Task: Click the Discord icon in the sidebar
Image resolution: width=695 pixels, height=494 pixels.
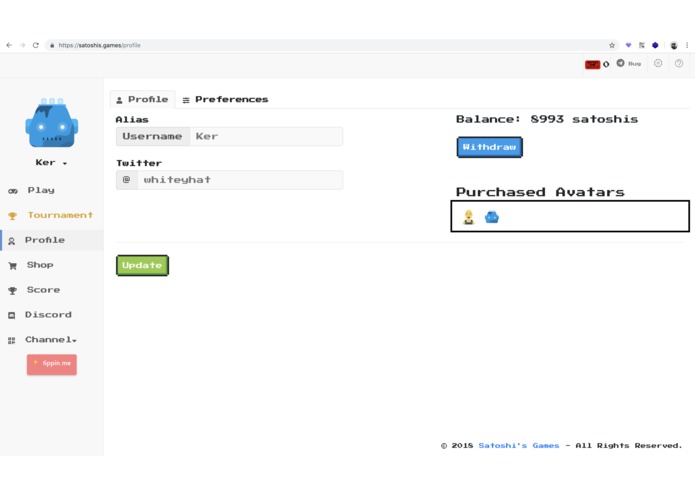Action: [12, 315]
